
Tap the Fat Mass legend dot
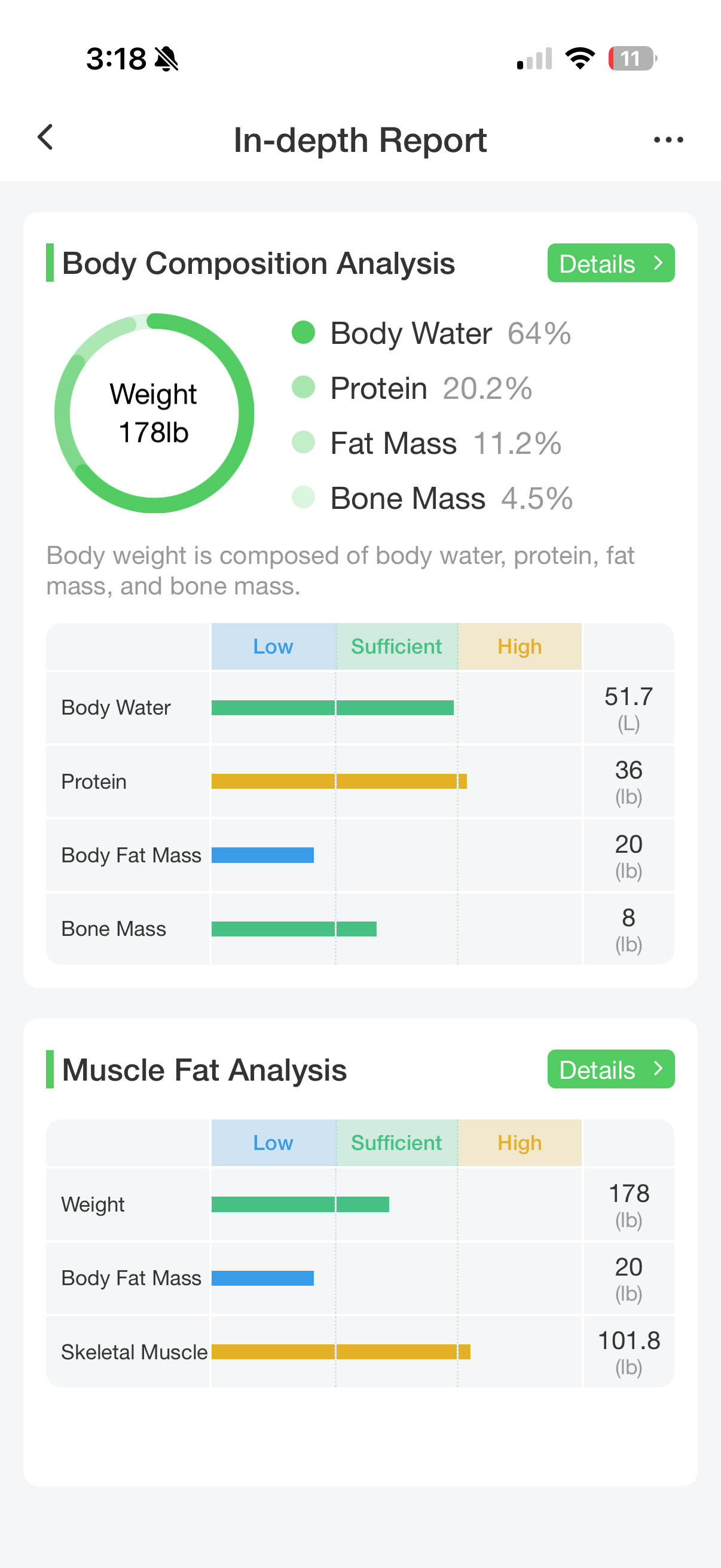point(303,443)
